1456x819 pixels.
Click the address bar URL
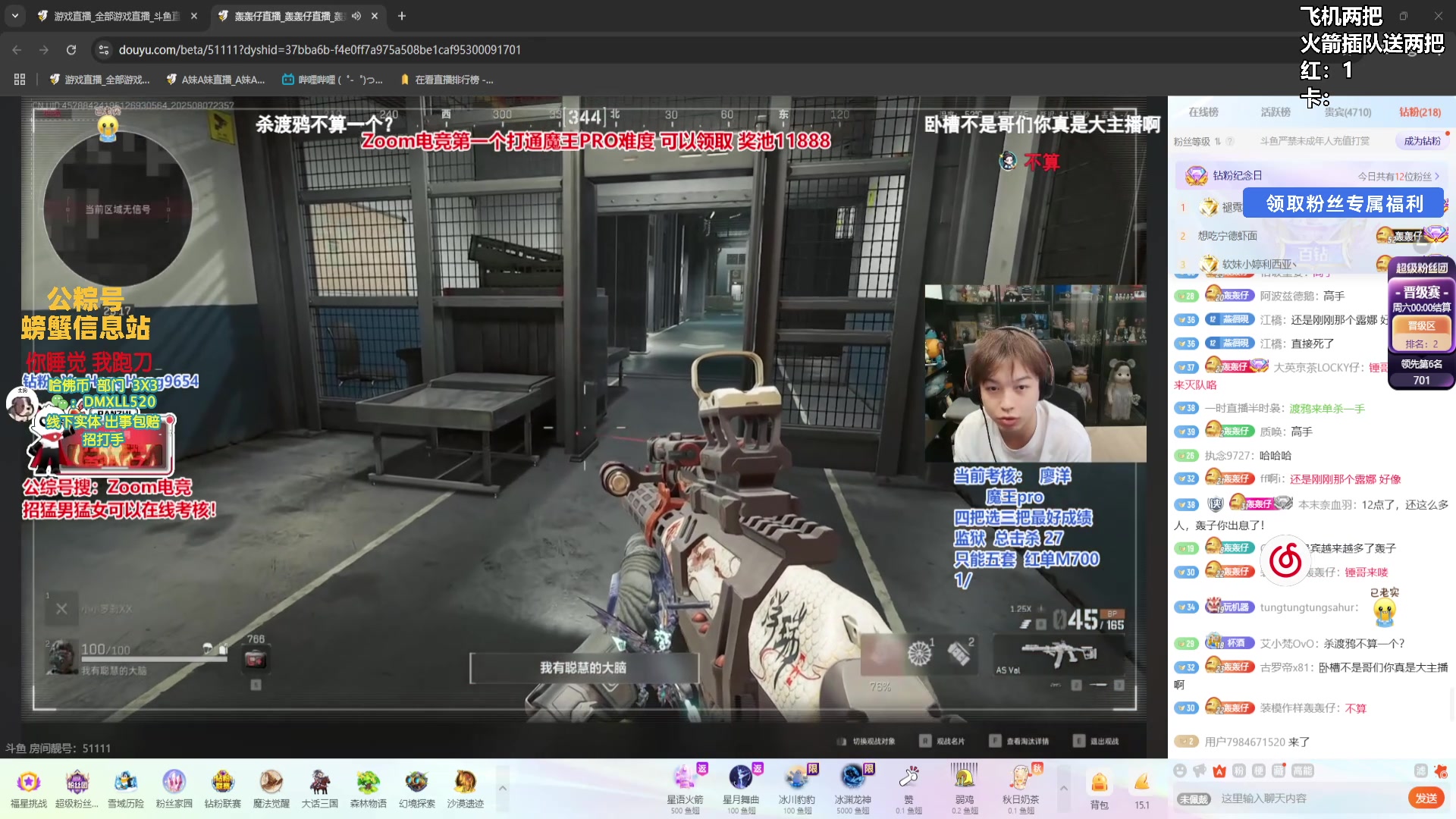coord(320,50)
